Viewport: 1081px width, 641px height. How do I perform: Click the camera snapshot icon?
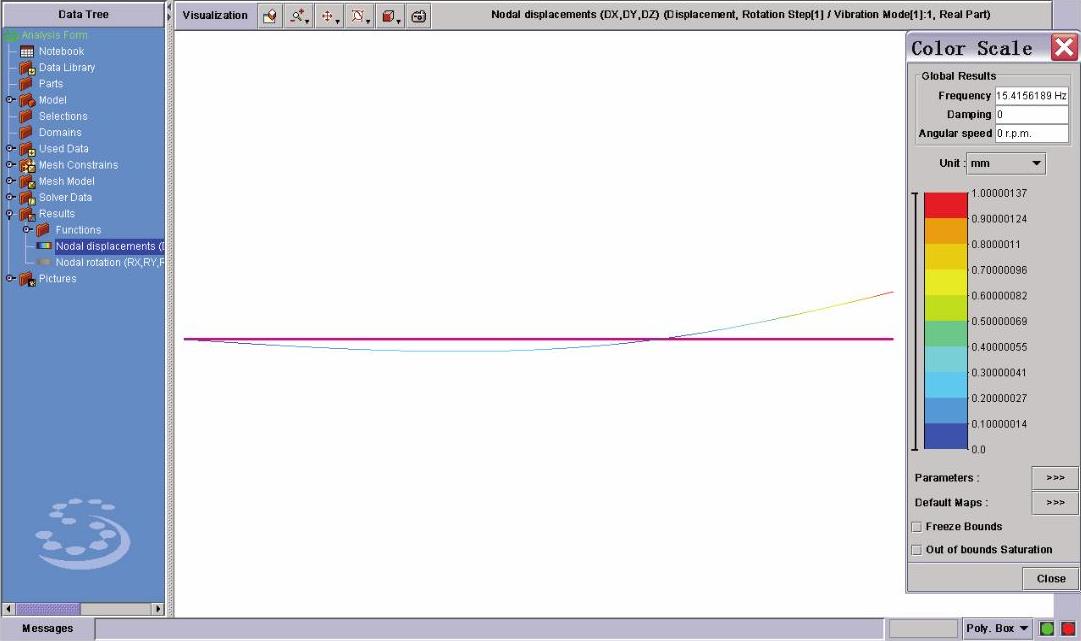point(419,16)
